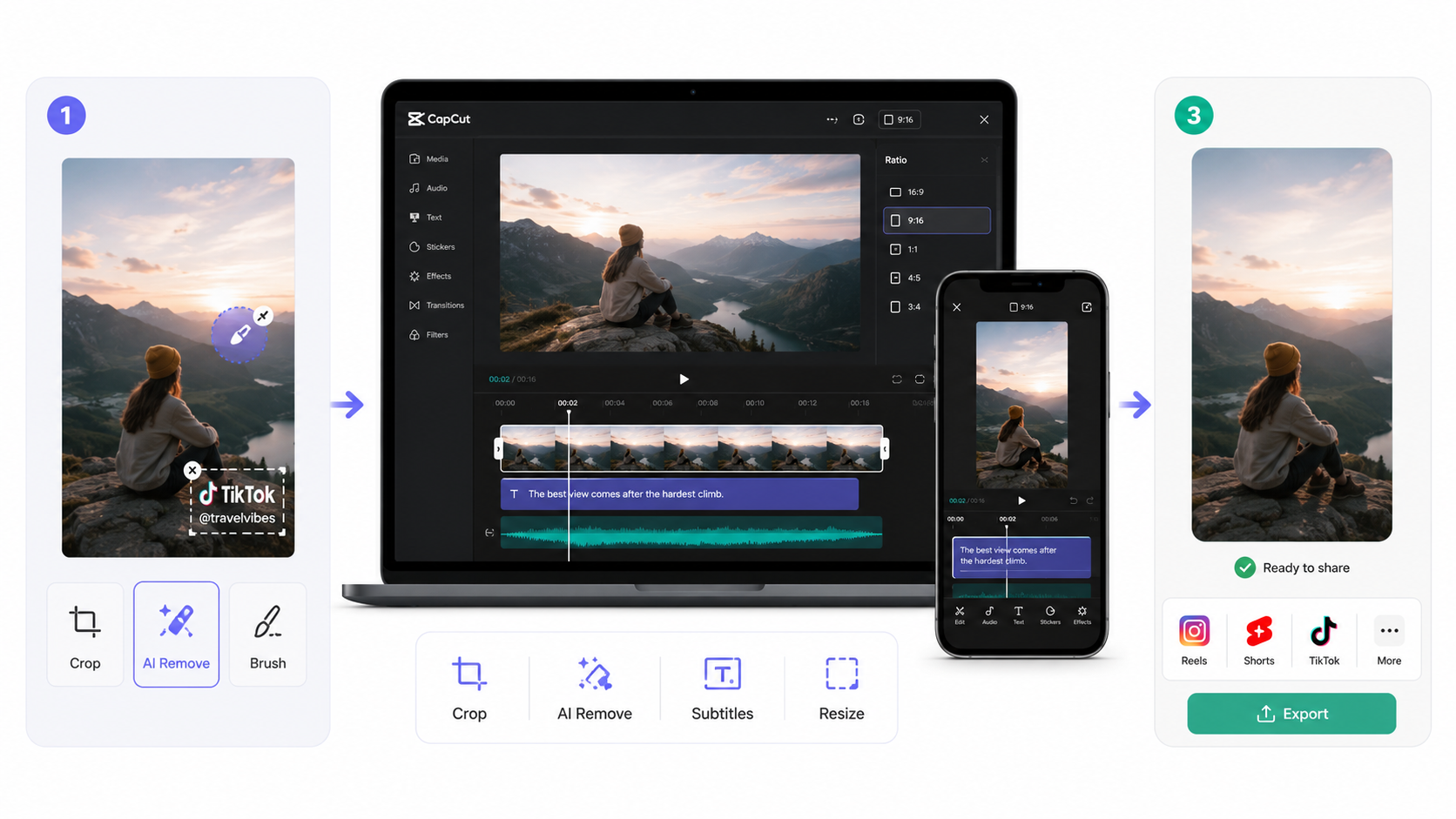Open Audio in CapCut sidebar
This screenshot has height=819, width=1456.
click(x=428, y=188)
